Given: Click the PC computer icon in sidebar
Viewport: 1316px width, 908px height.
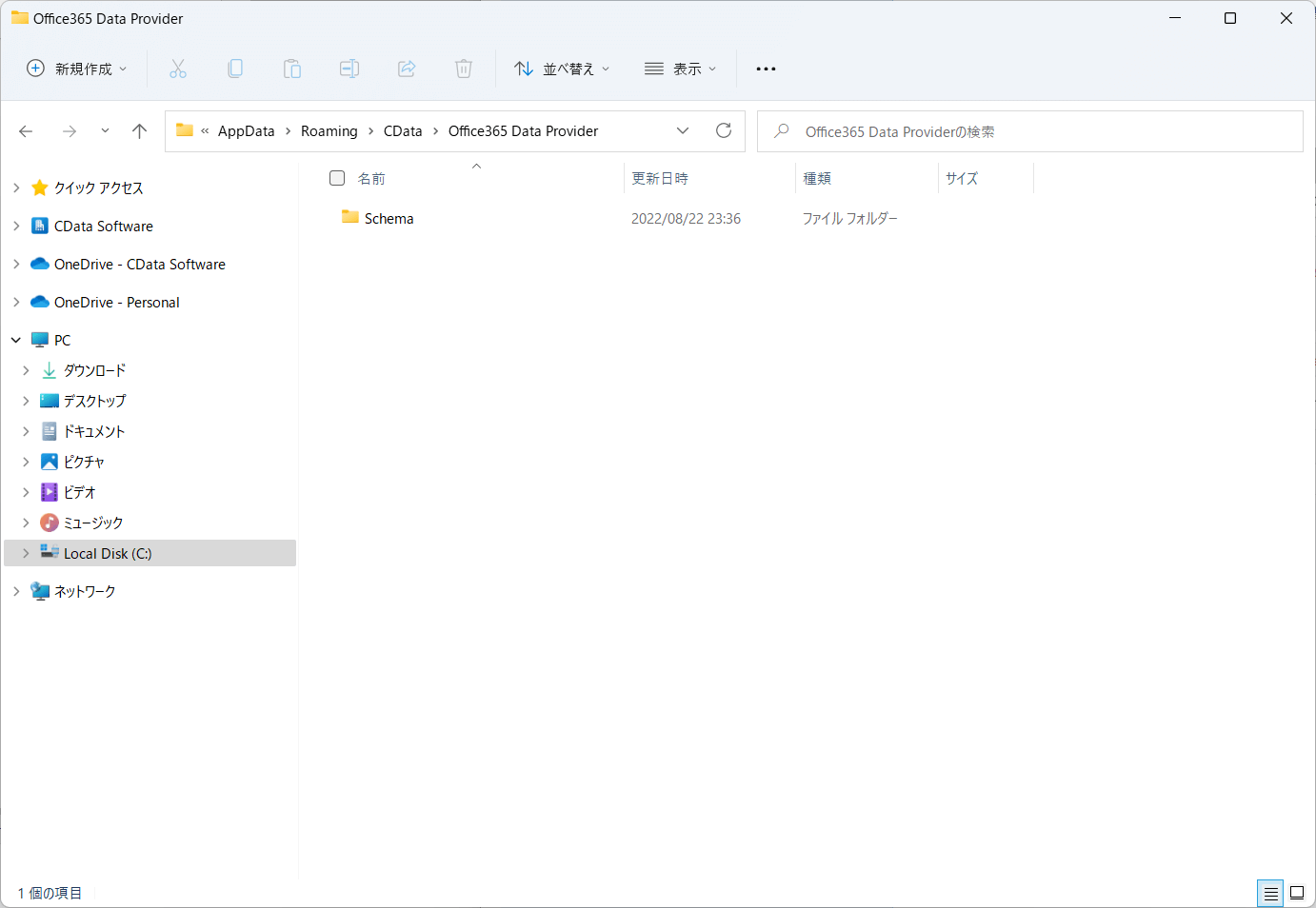Looking at the screenshot, I should pyautogui.click(x=40, y=340).
